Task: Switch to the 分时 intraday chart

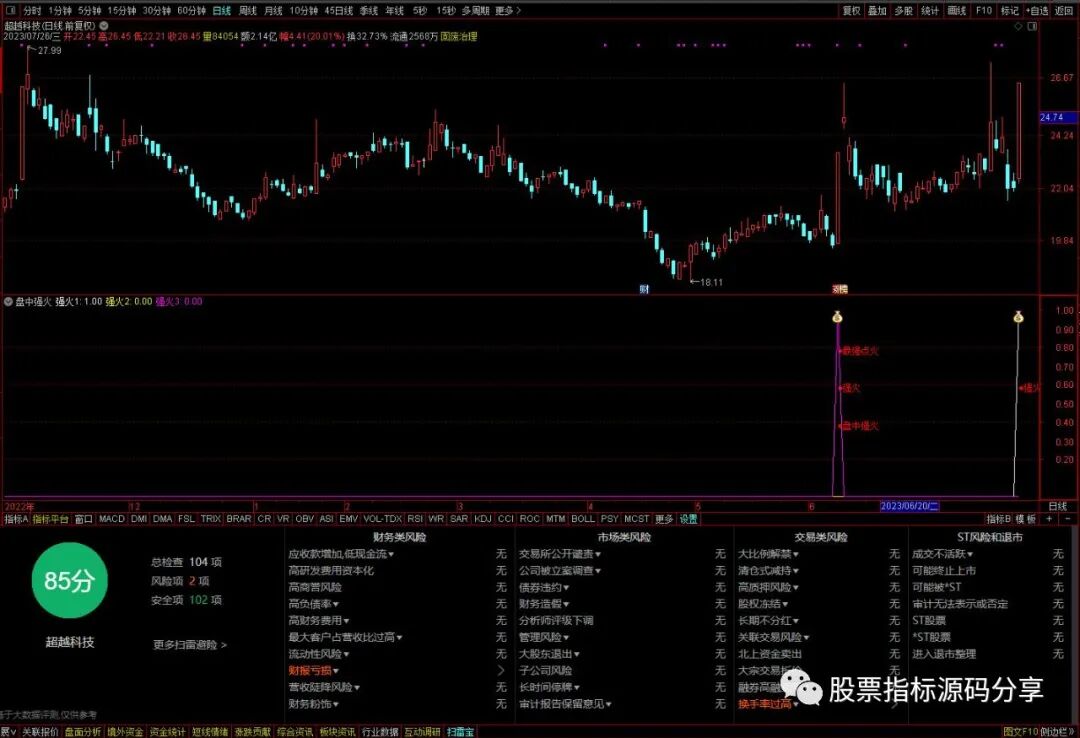Action: point(32,10)
